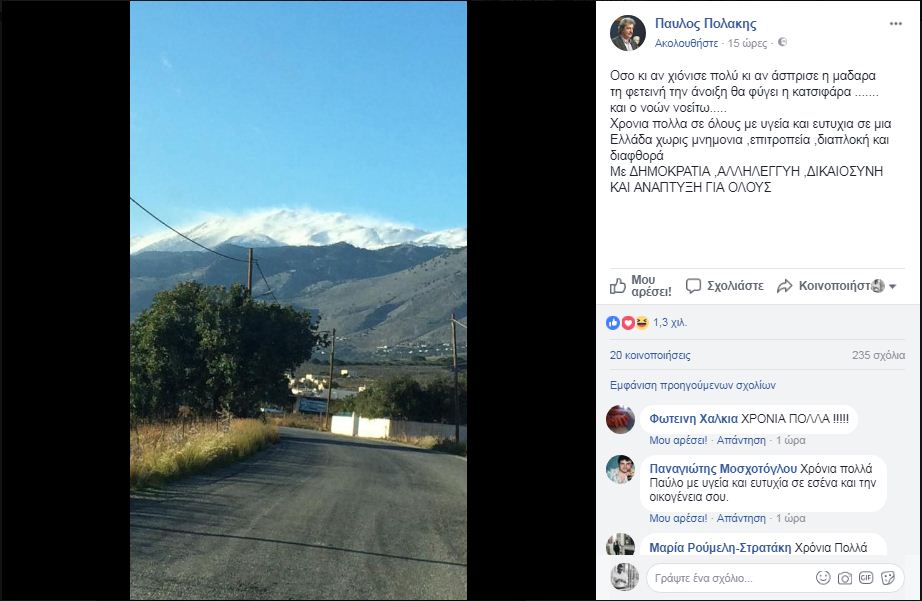Image resolution: width=922 pixels, height=601 pixels.
Task: Click the globe privacy icon beside 15 ώρες
Action: (783, 42)
